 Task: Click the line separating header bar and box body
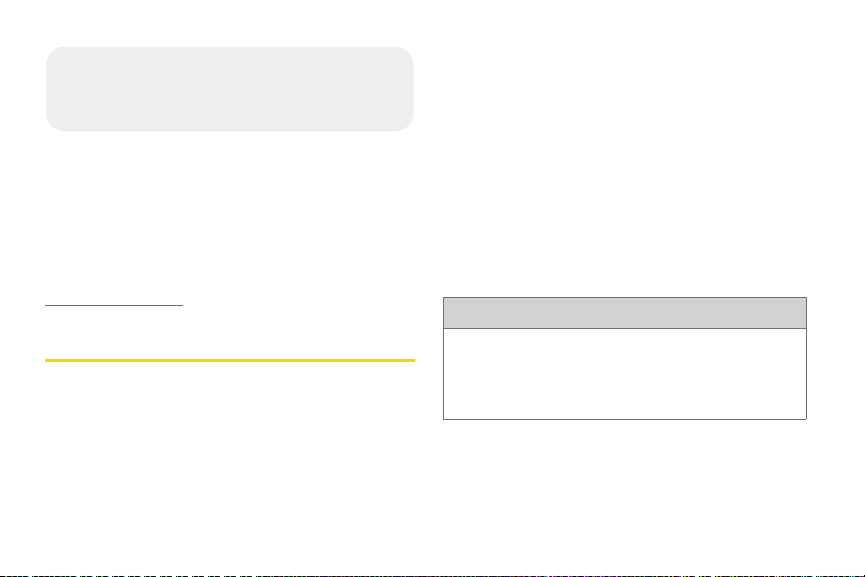click(x=624, y=328)
